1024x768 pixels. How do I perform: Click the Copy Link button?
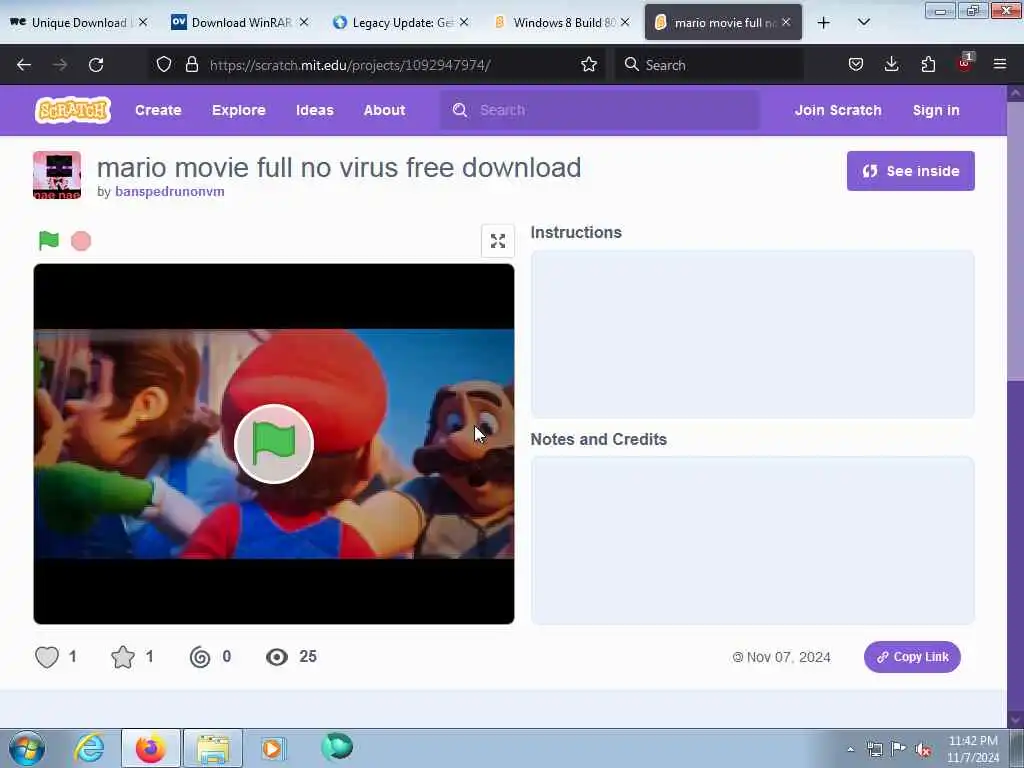[x=912, y=657]
